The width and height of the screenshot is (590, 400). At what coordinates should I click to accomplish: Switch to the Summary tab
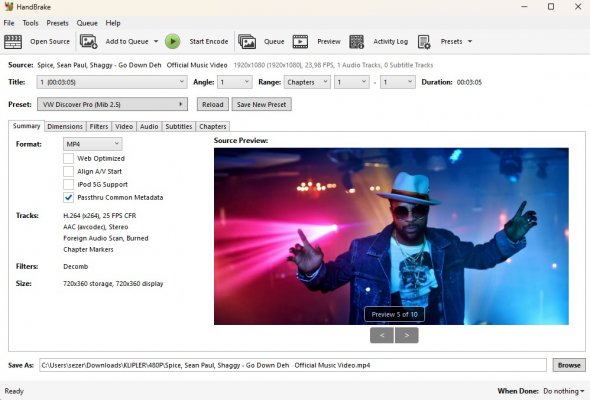point(26,126)
